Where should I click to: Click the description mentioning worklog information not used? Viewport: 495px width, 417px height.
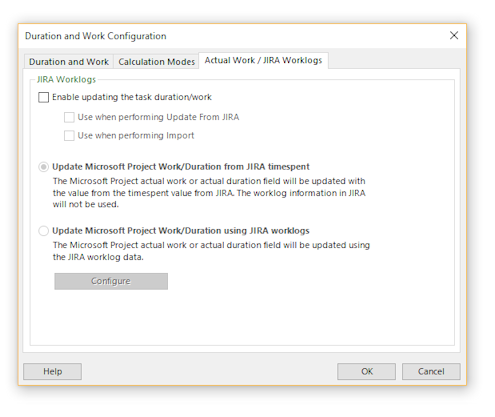coord(209,193)
